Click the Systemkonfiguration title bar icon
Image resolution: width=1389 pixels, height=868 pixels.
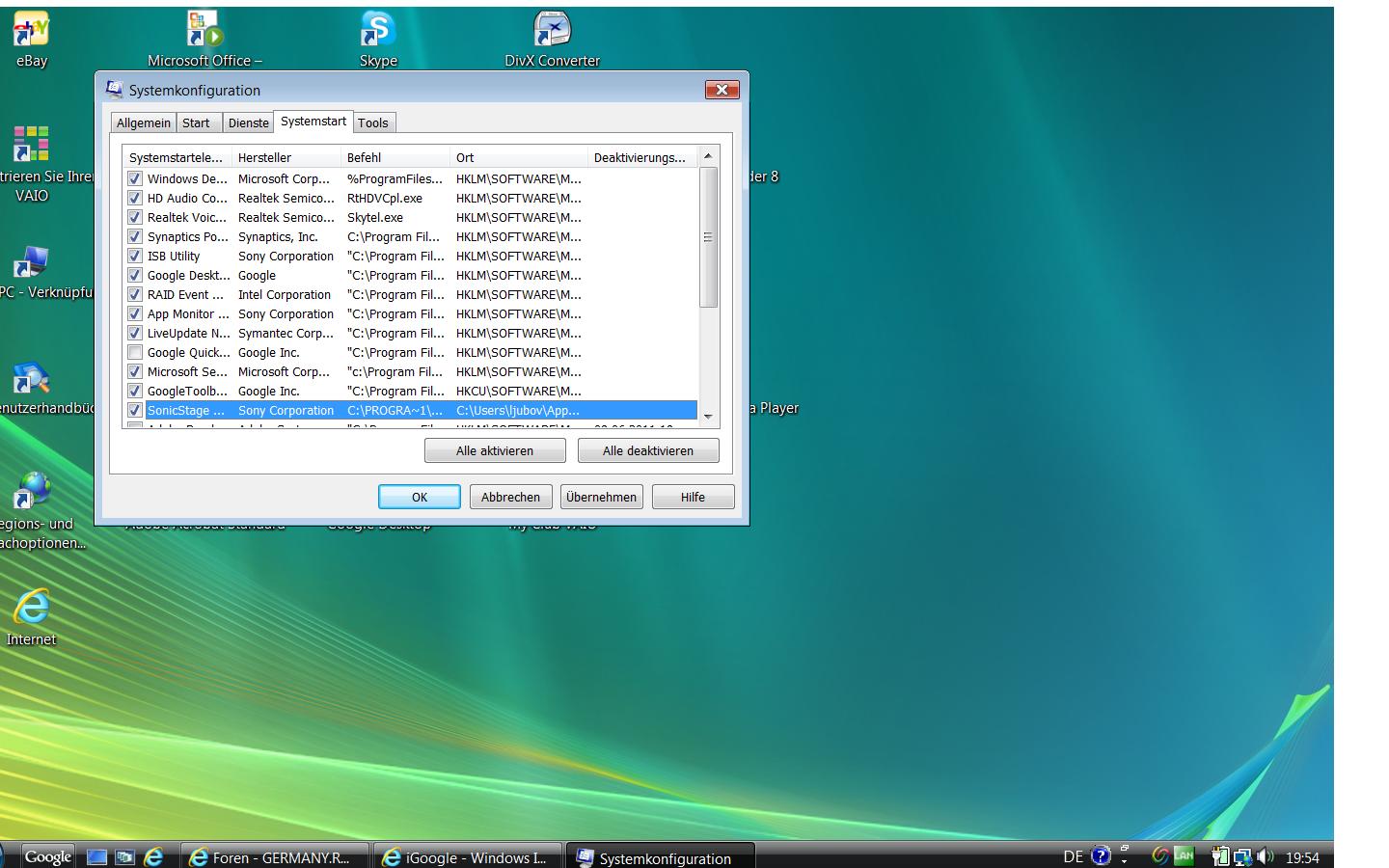coord(114,90)
